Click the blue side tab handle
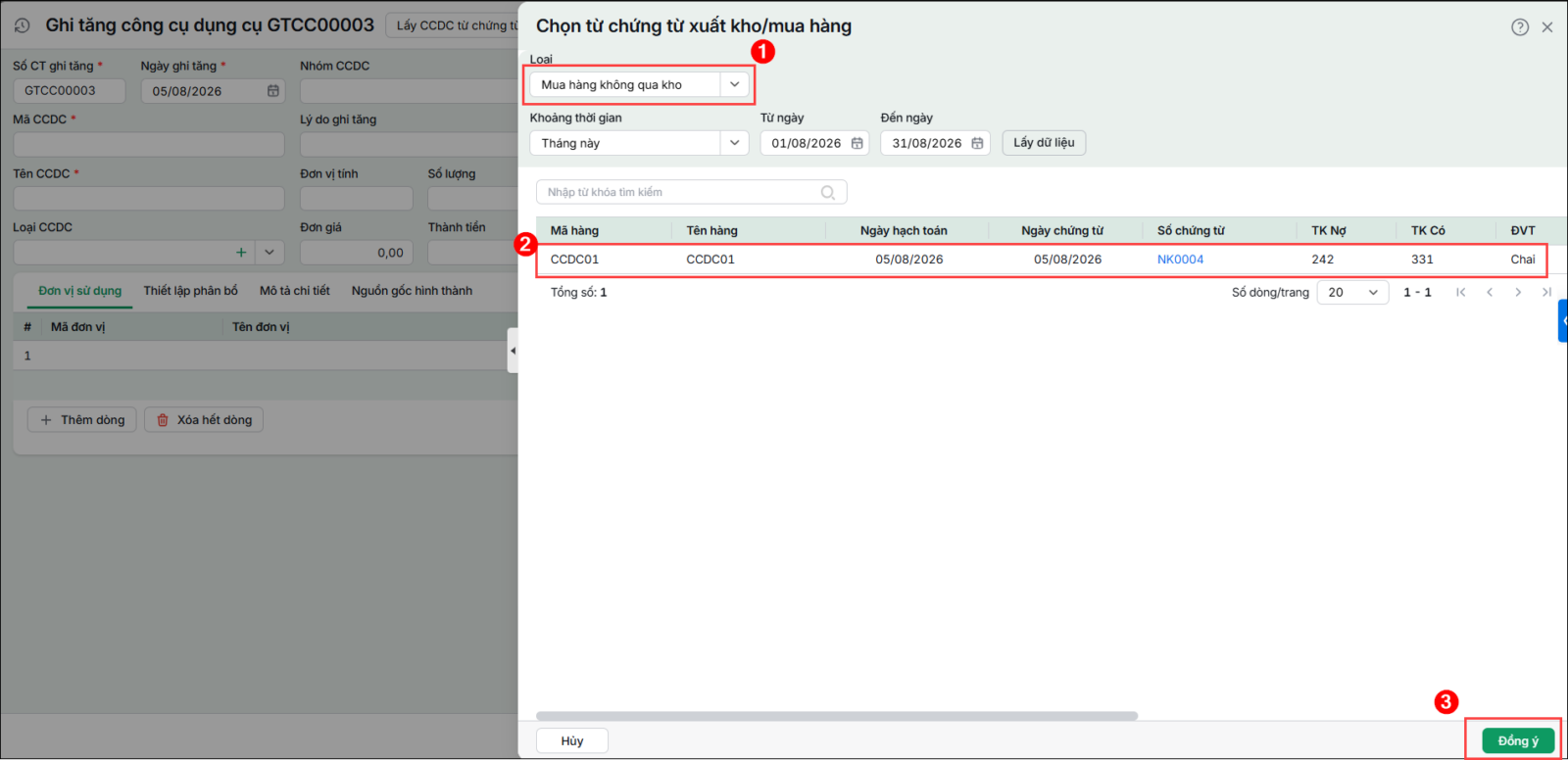 [1563, 321]
